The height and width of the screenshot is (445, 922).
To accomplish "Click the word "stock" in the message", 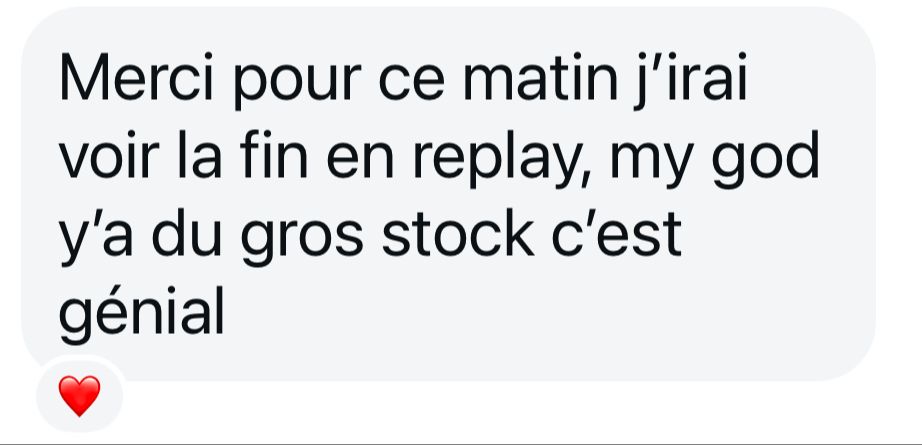I will (458, 234).
